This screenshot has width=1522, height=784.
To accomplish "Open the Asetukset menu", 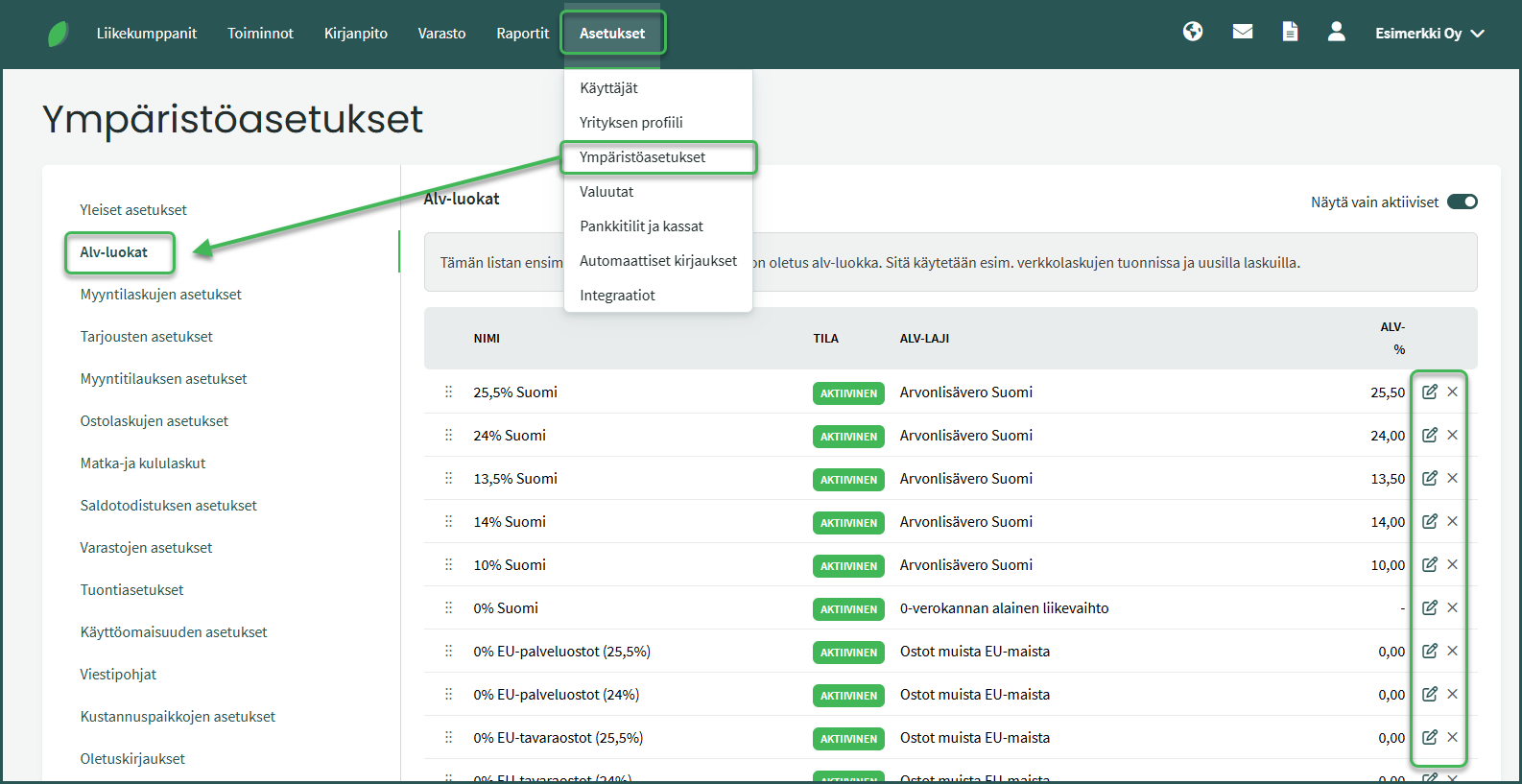I will pos(612,34).
